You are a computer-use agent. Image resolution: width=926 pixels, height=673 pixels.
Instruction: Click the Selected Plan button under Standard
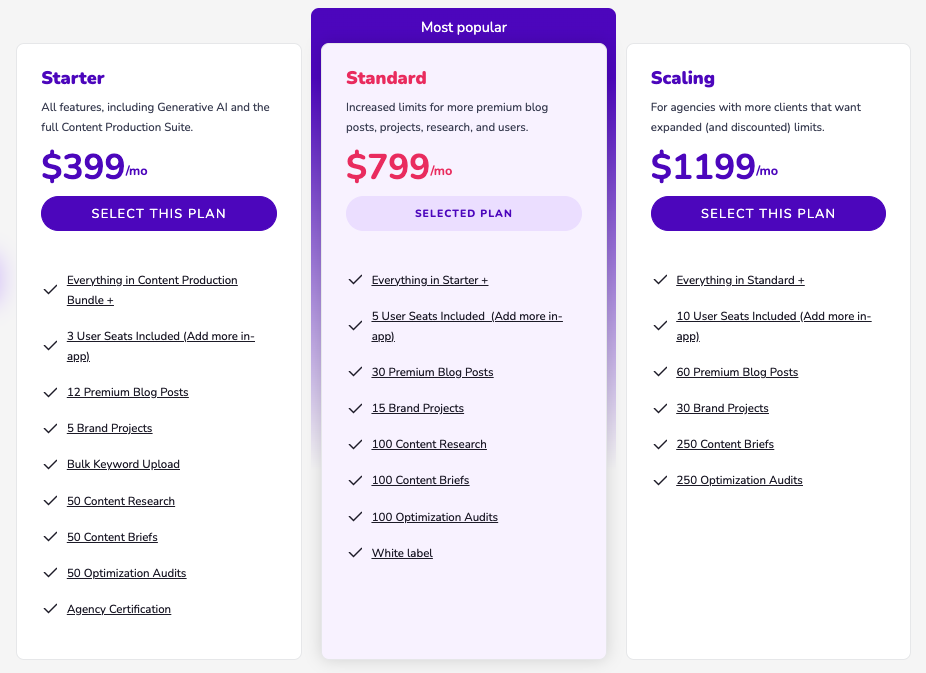(463, 213)
